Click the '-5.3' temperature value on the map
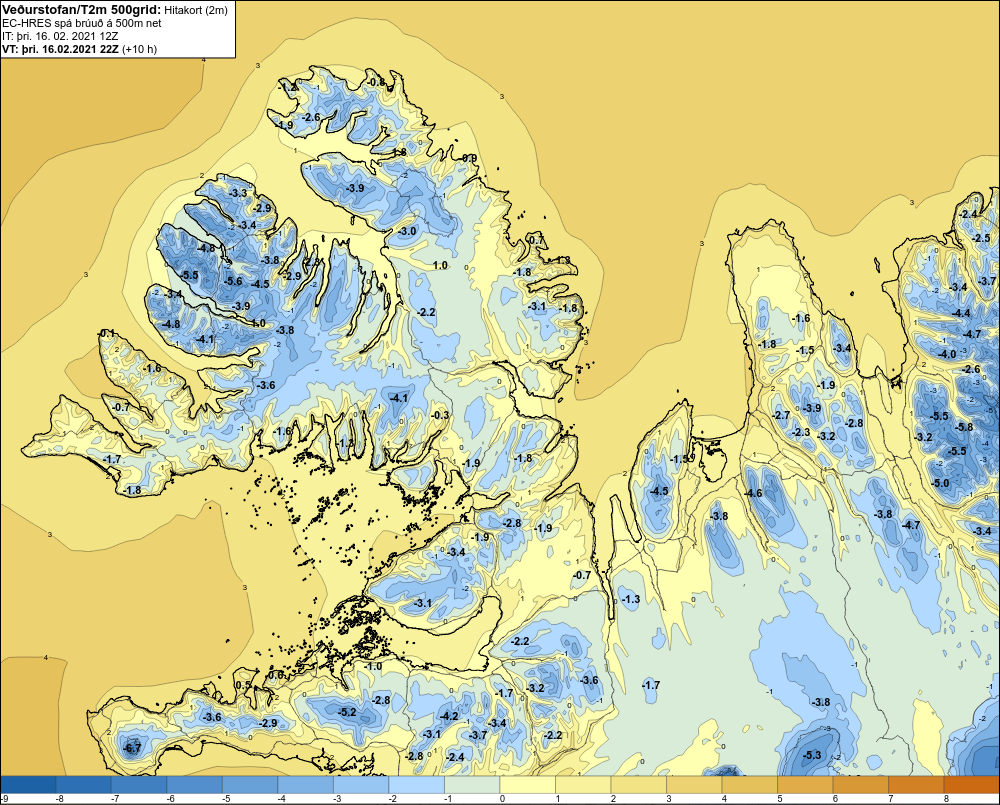The image size is (1000, 805). 812,755
